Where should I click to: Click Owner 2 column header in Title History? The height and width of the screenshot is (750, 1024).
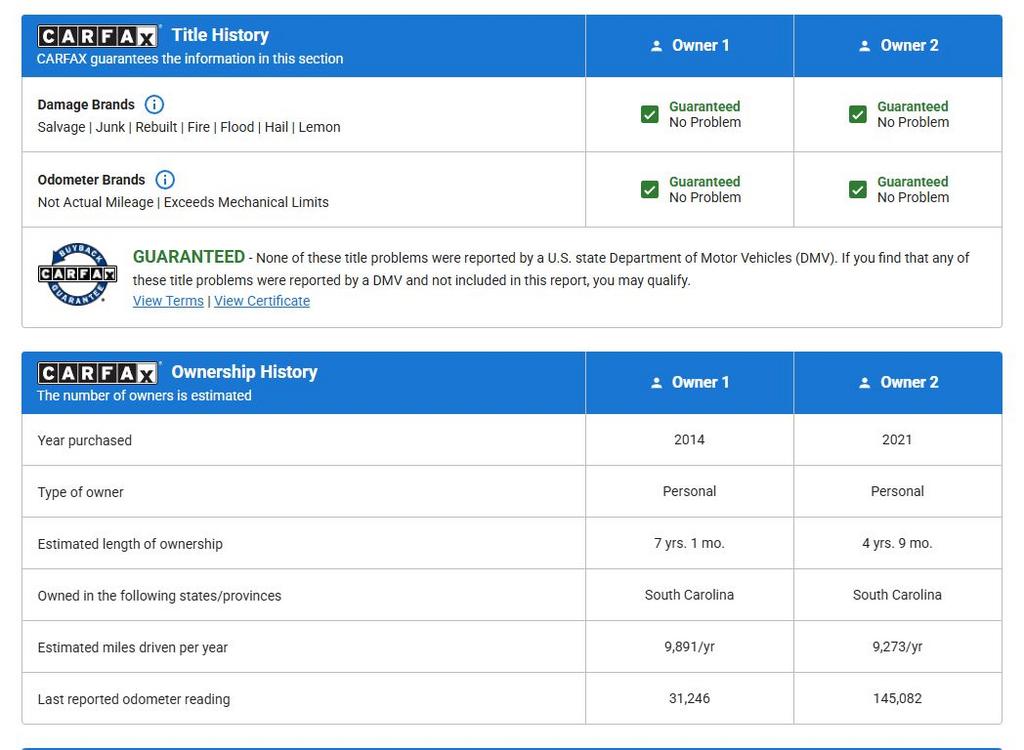click(x=898, y=46)
